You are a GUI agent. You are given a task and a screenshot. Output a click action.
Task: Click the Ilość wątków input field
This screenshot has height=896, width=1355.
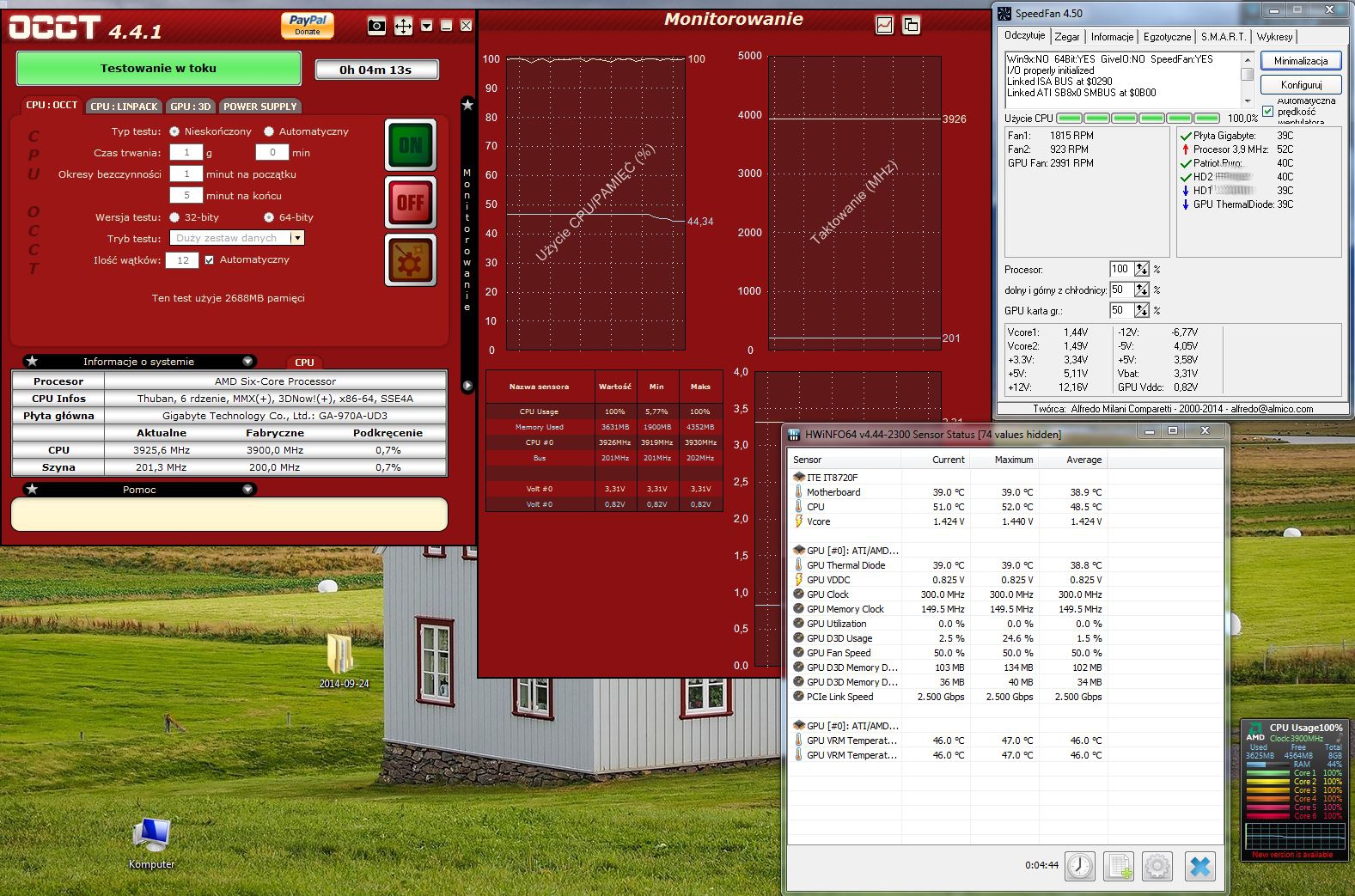[x=182, y=260]
